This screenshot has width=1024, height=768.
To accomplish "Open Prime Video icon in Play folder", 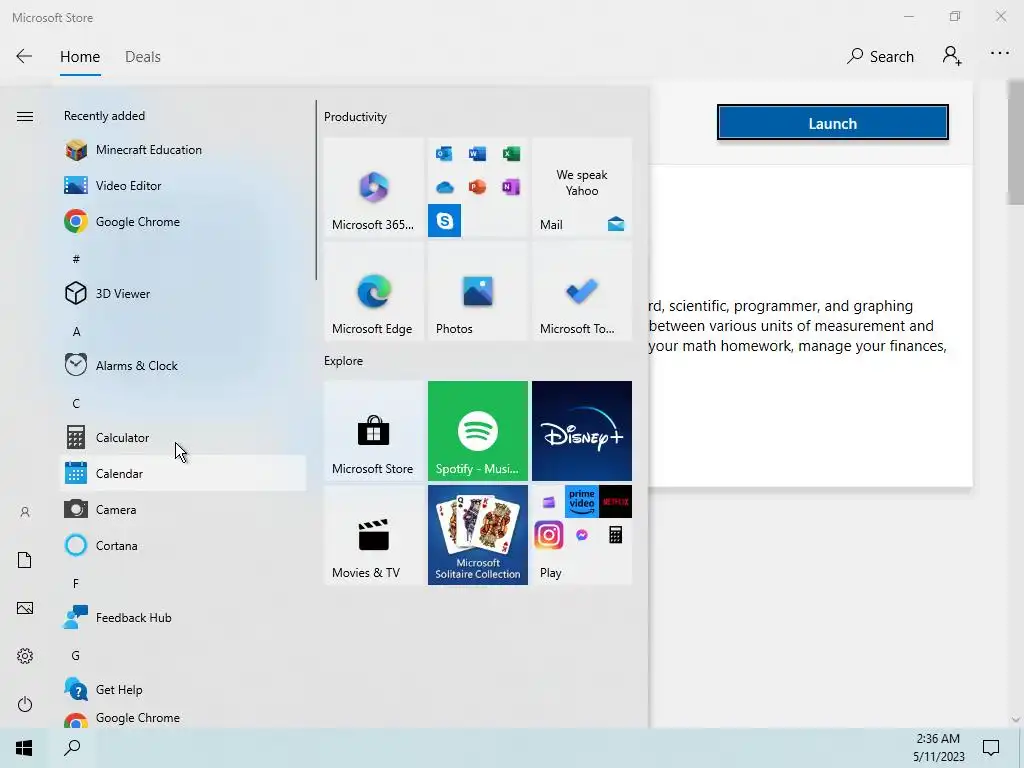I will pyautogui.click(x=582, y=502).
